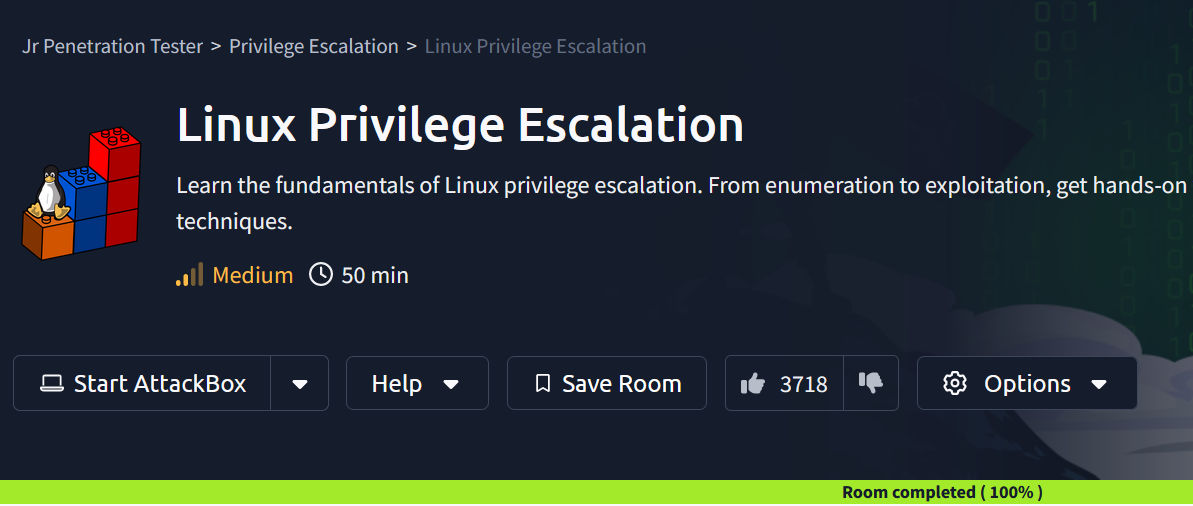Click the thumbs down dislike icon
1193x506 pixels.
[x=870, y=383]
